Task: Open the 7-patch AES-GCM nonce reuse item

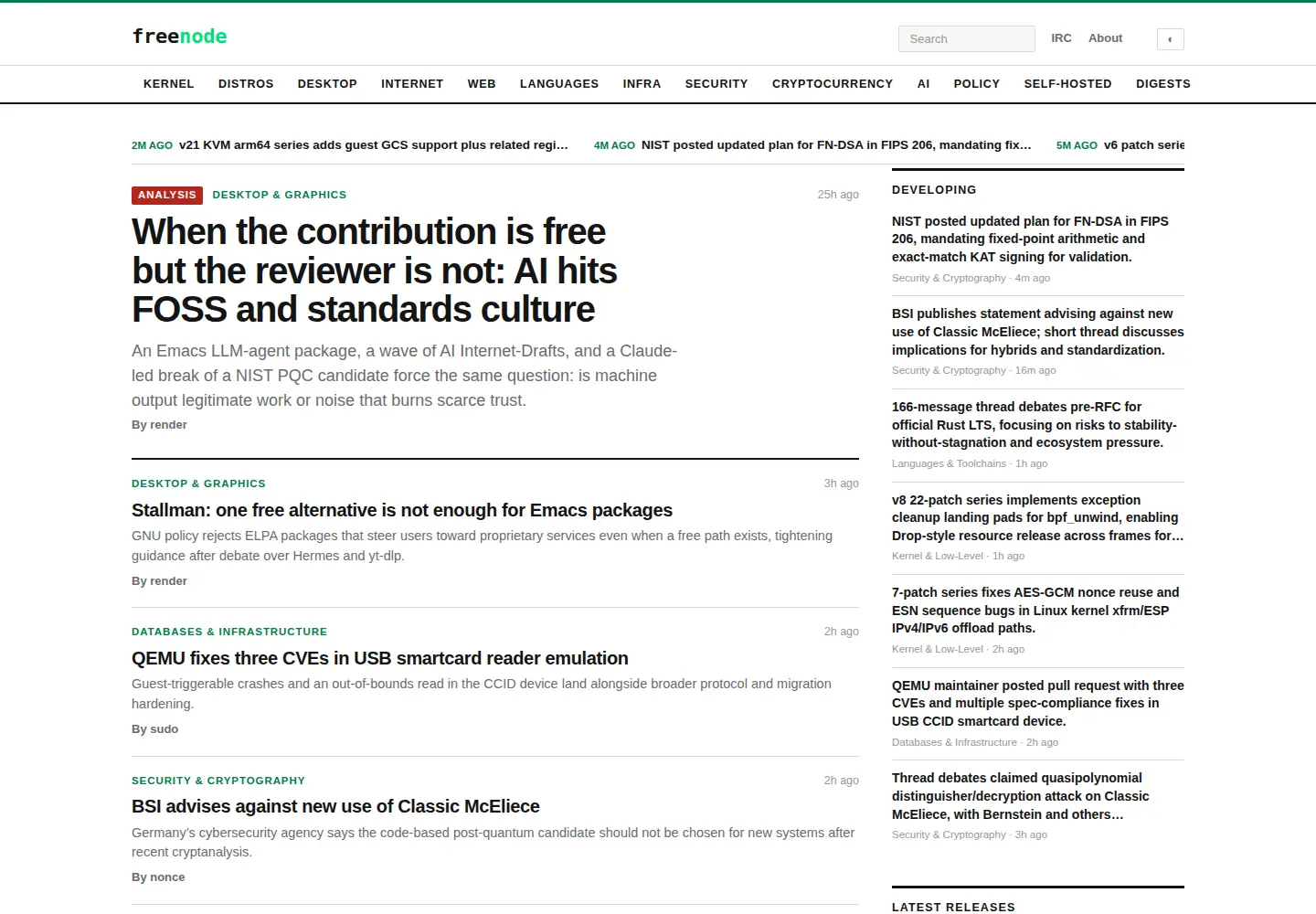Action: 1037,611
